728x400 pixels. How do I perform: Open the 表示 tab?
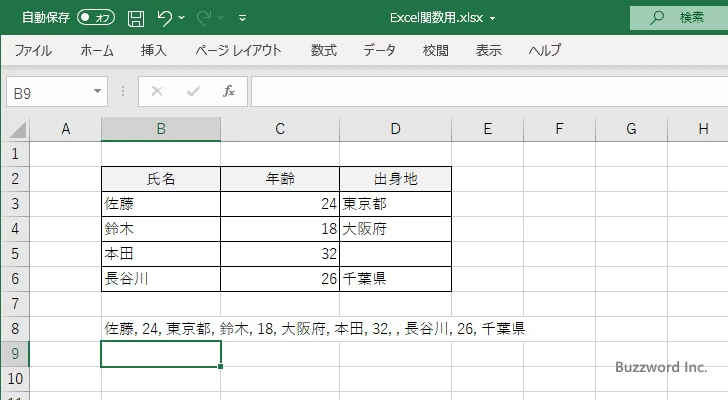click(488, 50)
